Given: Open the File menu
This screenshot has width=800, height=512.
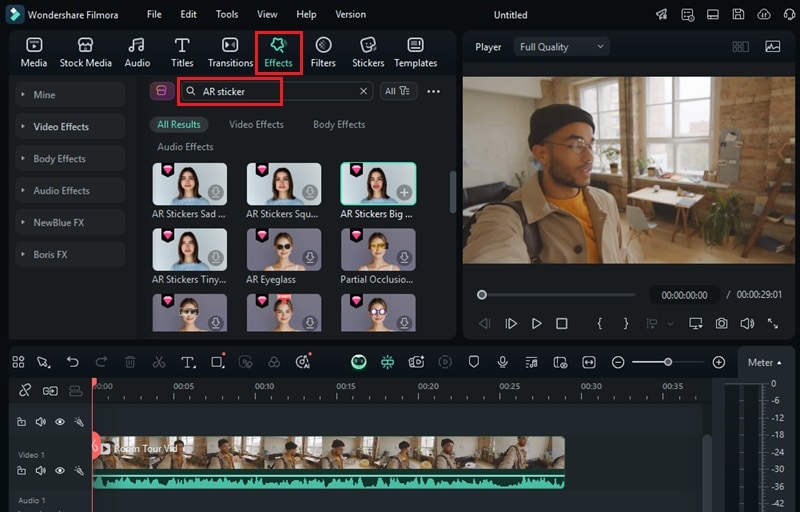Looking at the screenshot, I should coord(154,14).
